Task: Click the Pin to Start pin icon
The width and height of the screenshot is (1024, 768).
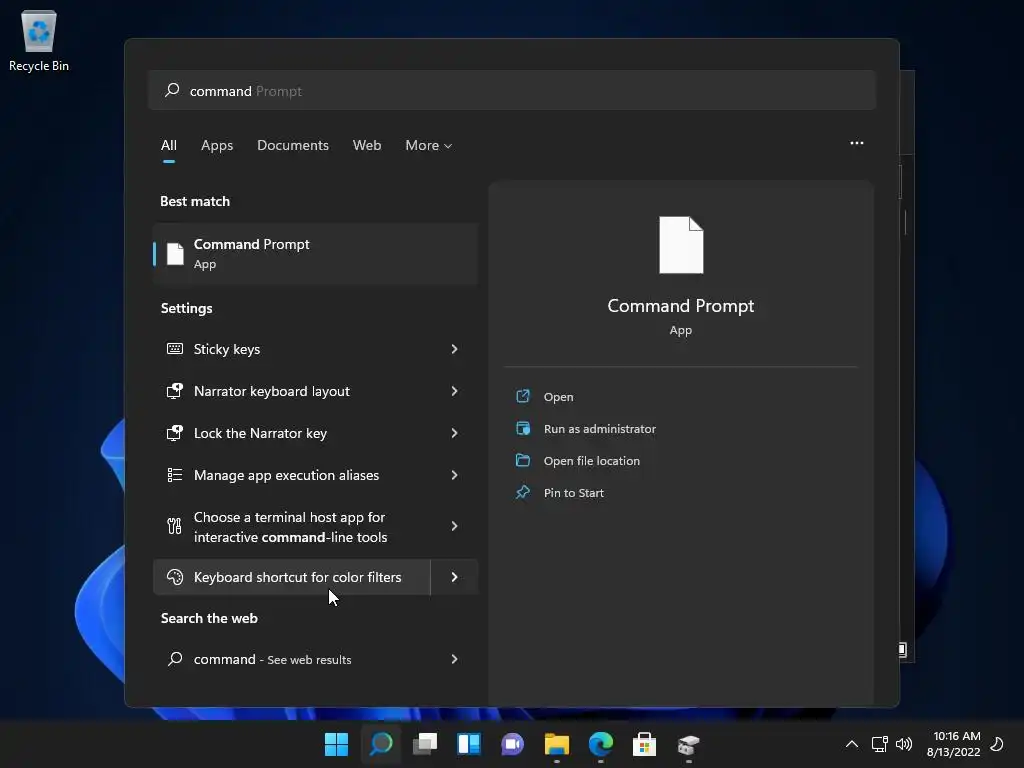Action: point(523,492)
